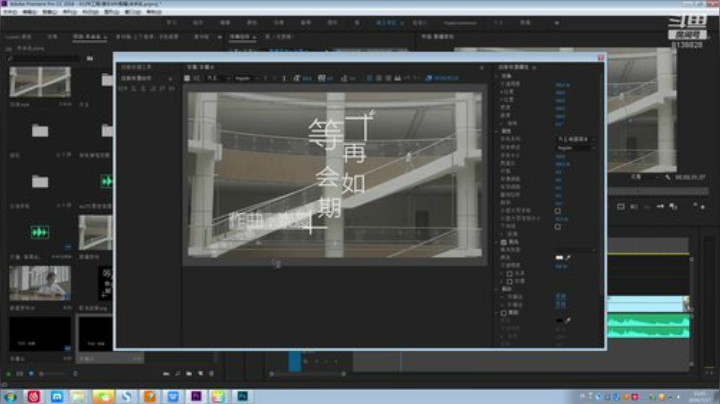Open program monitor settings wrench

point(668,177)
